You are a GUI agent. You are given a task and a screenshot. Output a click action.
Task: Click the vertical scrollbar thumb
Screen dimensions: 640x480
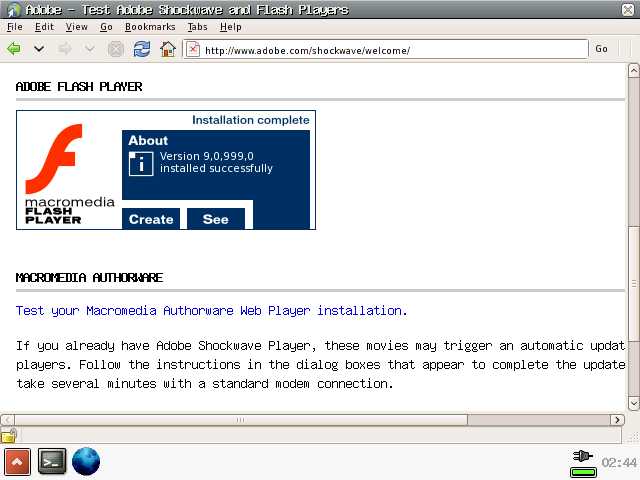[633, 283]
